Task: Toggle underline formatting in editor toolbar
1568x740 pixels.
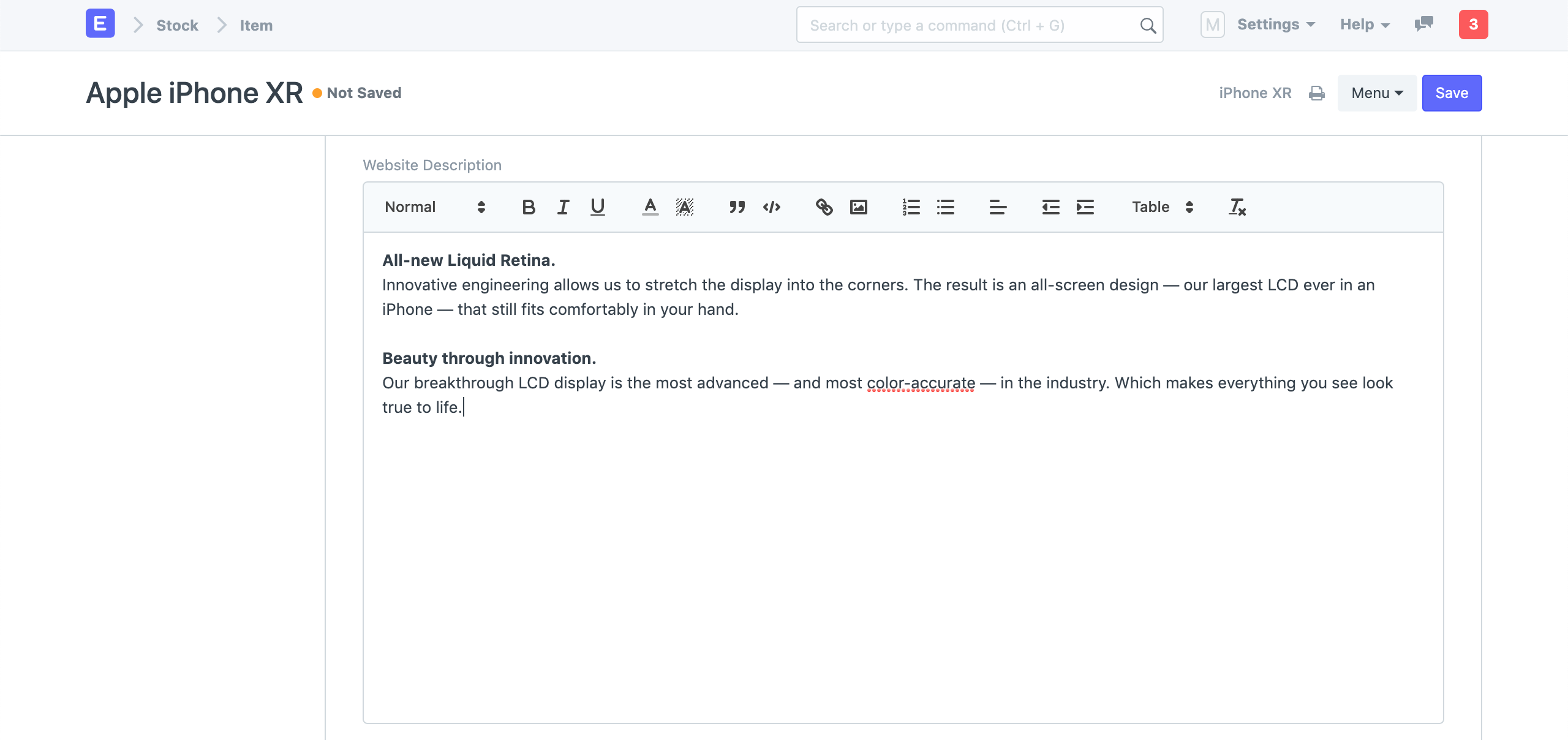Action: (x=597, y=207)
